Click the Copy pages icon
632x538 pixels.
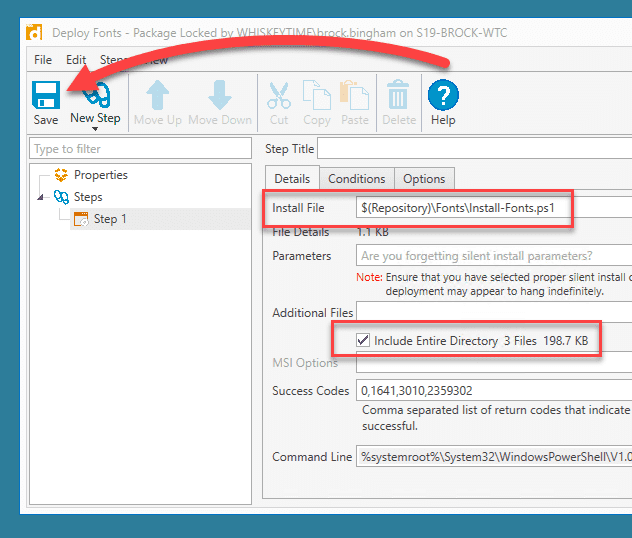click(x=317, y=95)
